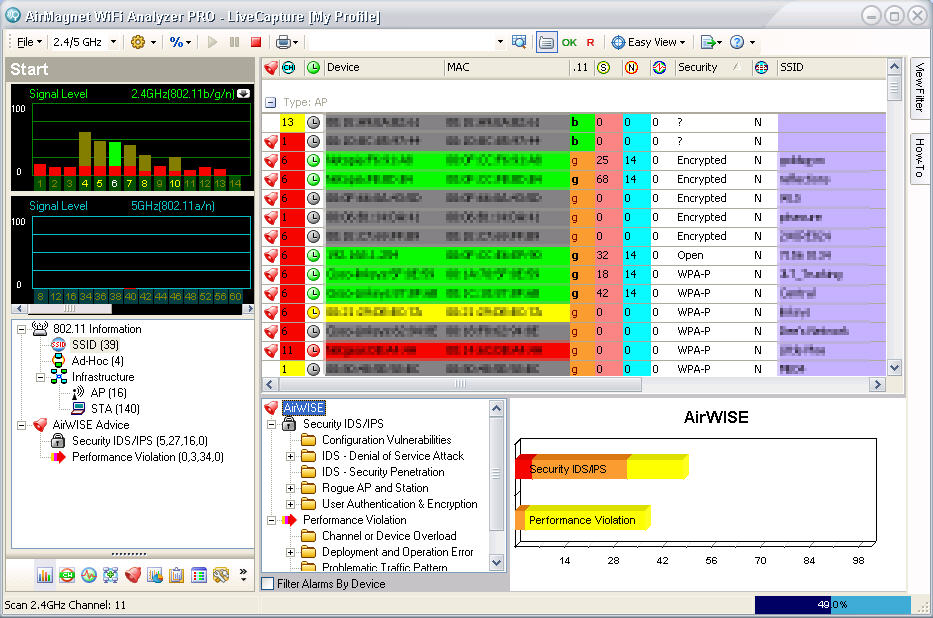Click the capture progress bar in status bar
The height and width of the screenshot is (618, 933).
832,605
